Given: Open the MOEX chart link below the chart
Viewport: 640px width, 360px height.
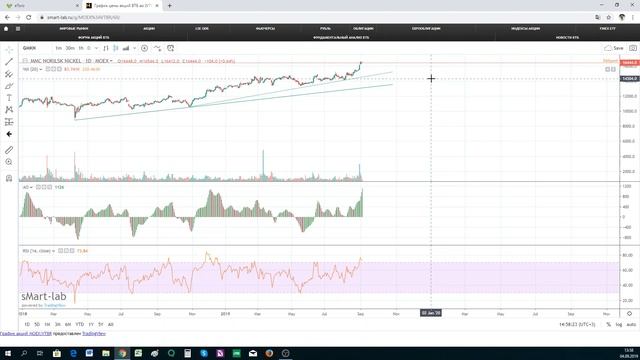Looking at the screenshot, I should (x=26, y=333).
